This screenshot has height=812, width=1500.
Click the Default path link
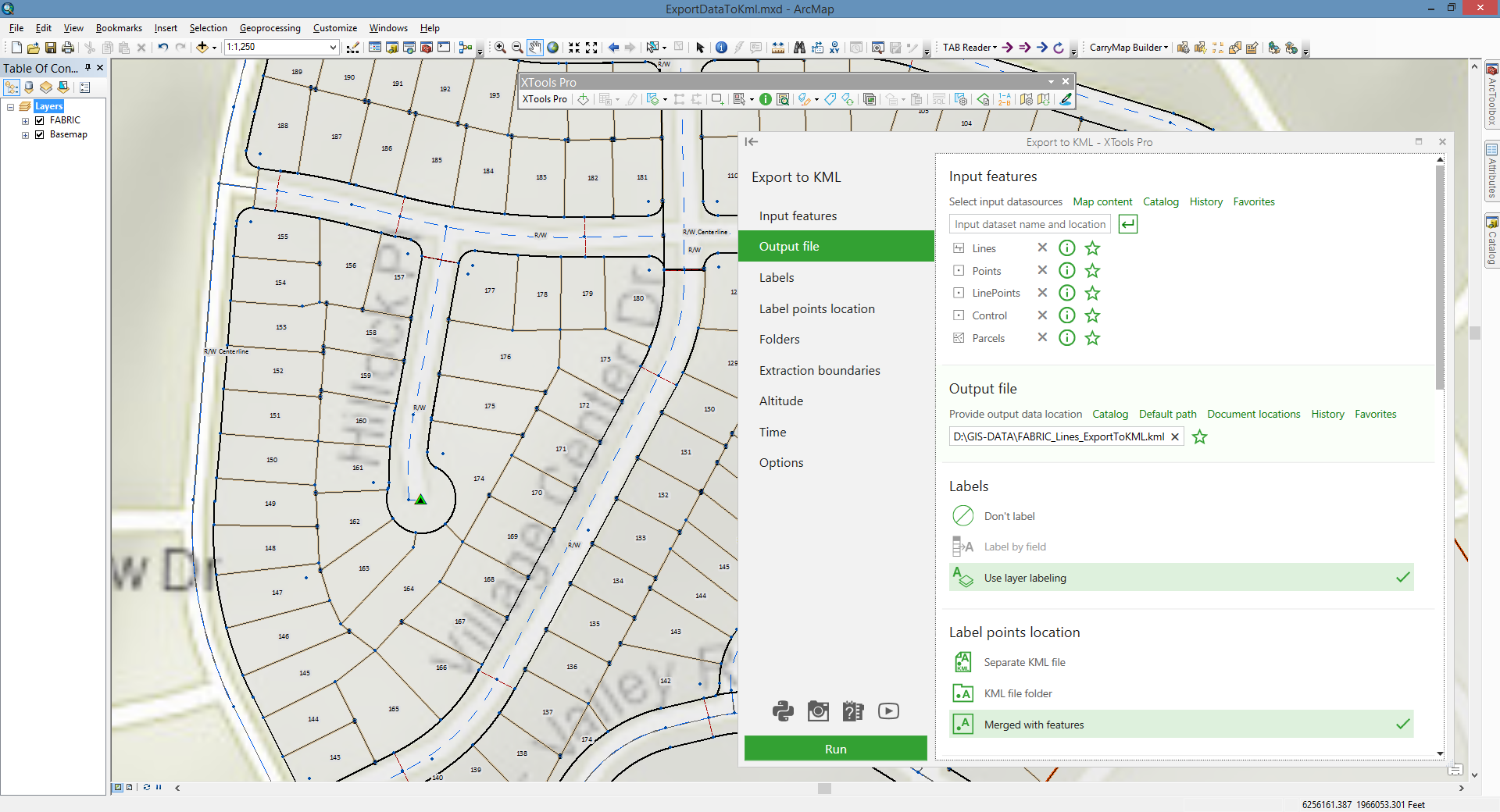1167,415
